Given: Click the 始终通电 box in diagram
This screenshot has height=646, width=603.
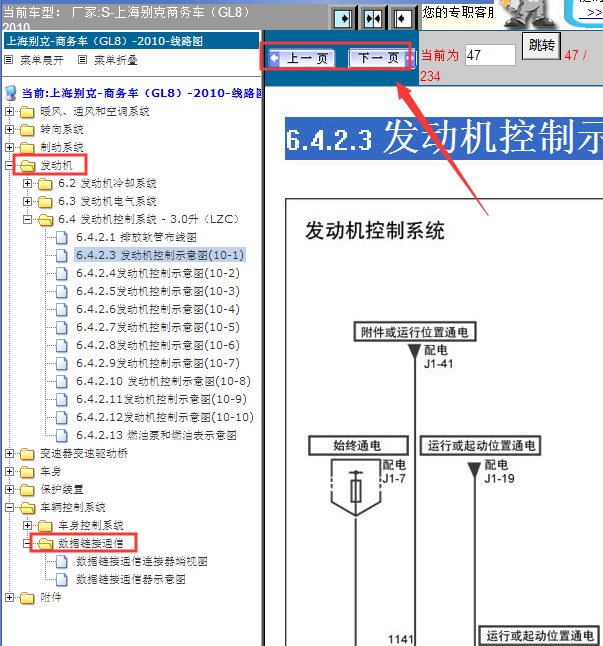Looking at the screenshot, I should click(358, 445).
